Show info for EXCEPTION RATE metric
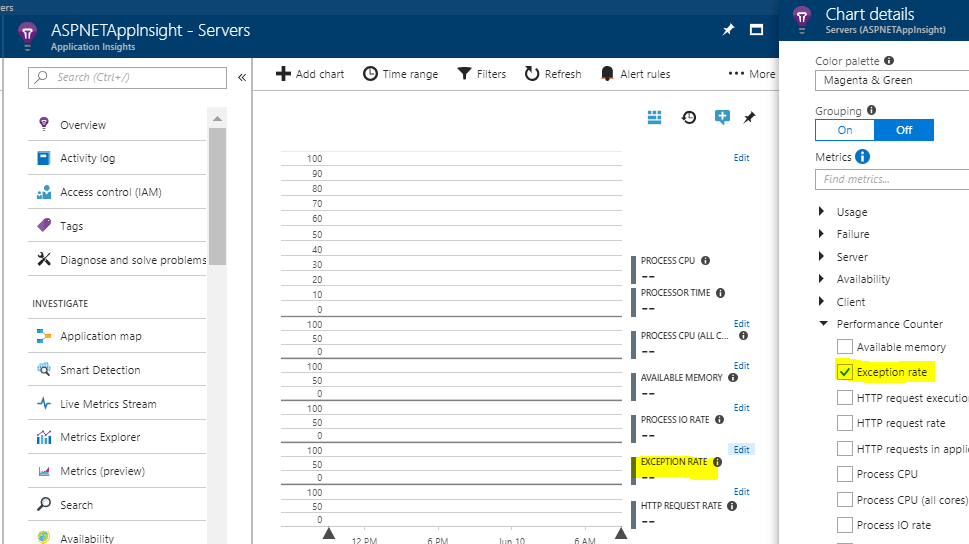This screenshot has width=969, height=544. click(717, 462)
